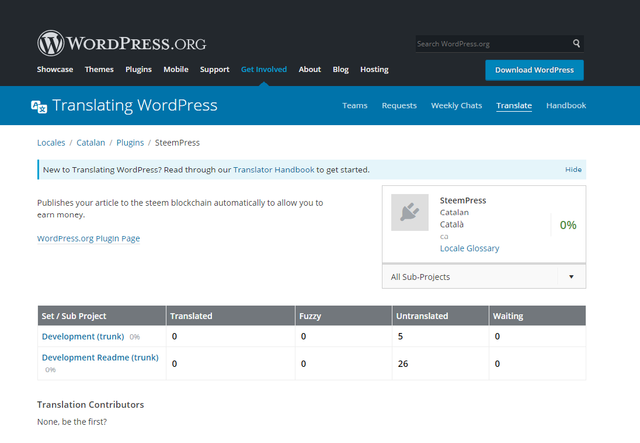This screenshot has height=443, width=640.
Task: Click the Plugins breadcrumb link
Action: [130, 142]
